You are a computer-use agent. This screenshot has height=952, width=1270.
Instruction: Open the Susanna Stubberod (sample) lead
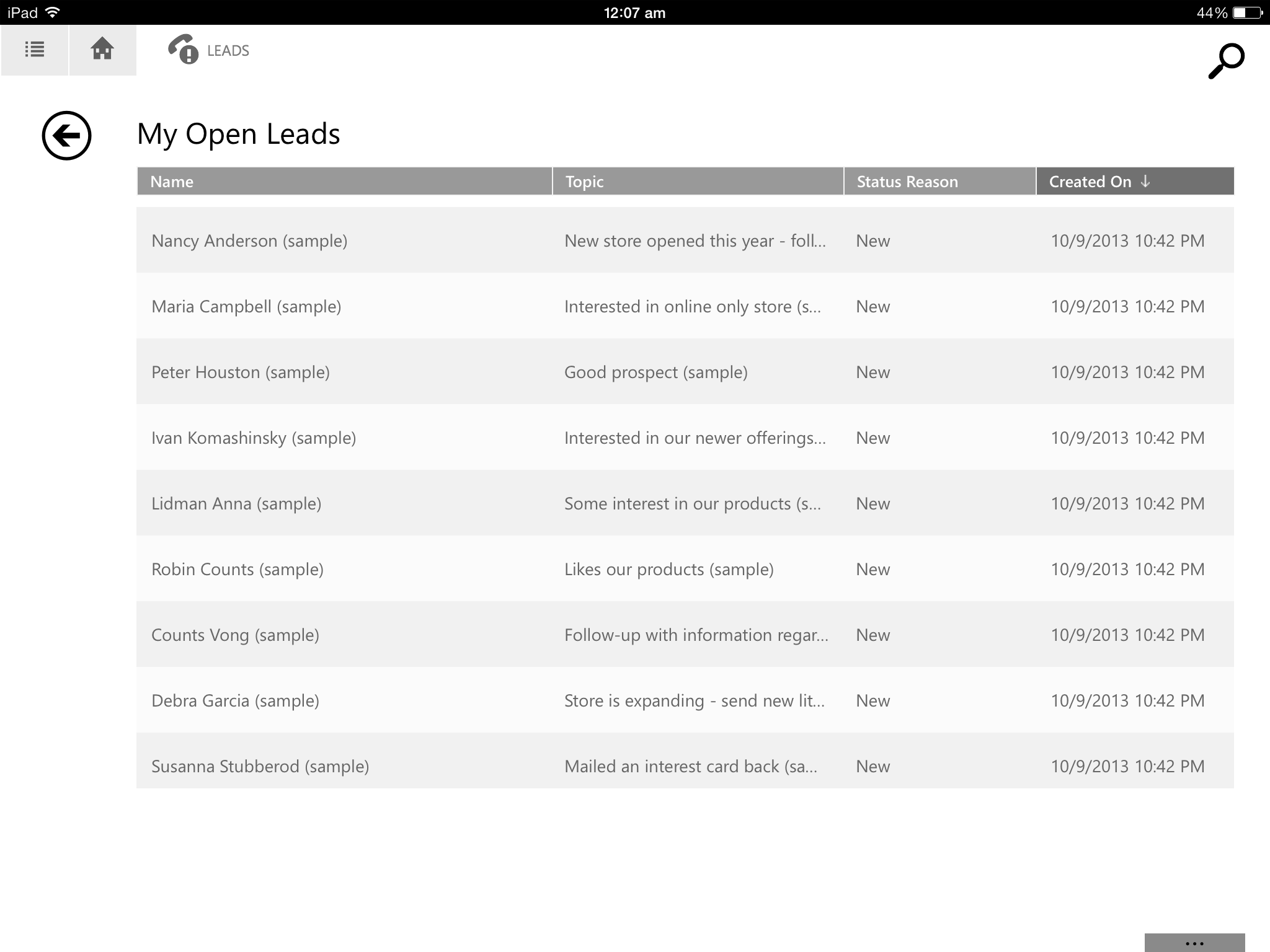[260, 766]
